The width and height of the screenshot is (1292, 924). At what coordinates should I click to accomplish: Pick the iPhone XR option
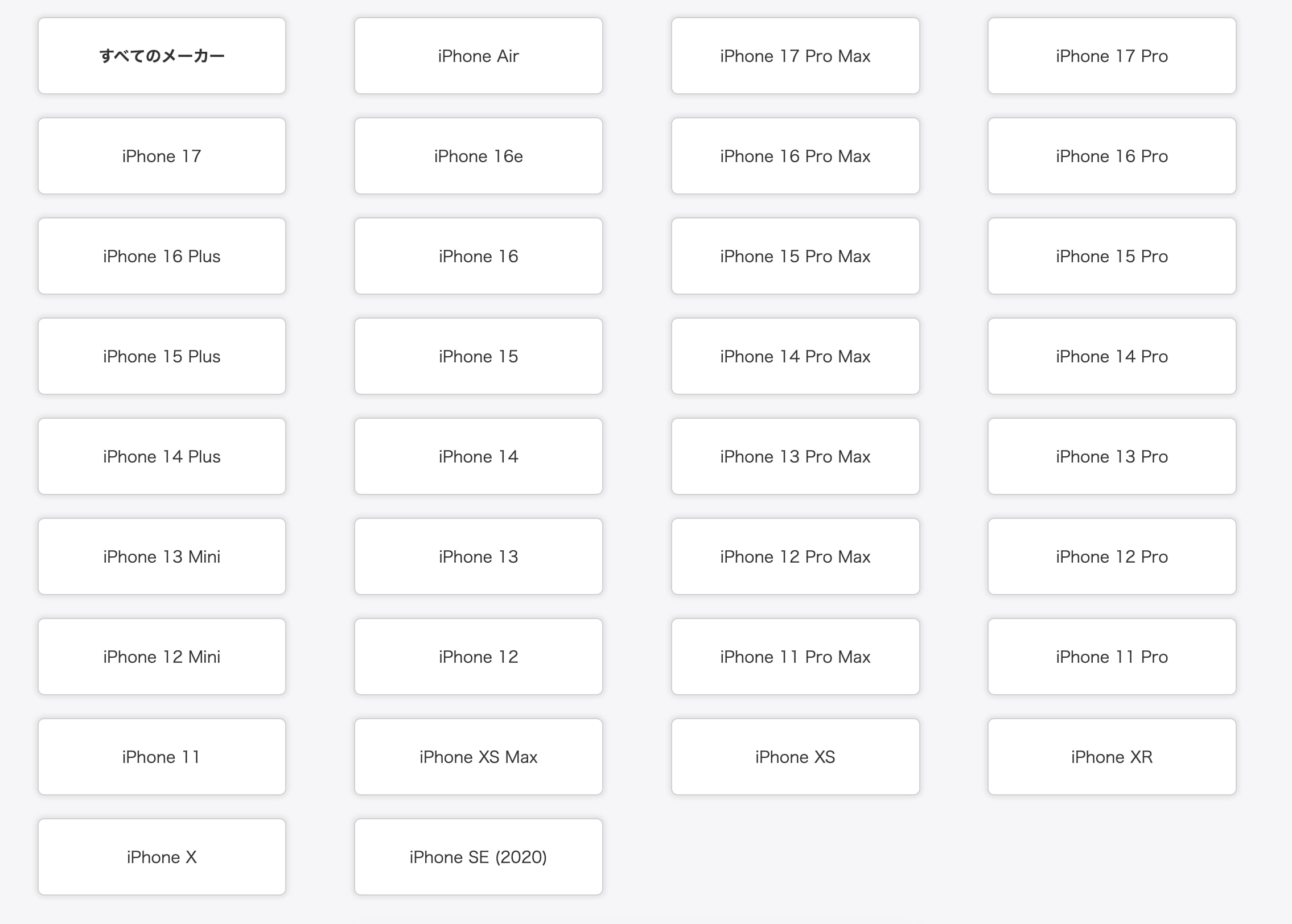pos(1112,757)
